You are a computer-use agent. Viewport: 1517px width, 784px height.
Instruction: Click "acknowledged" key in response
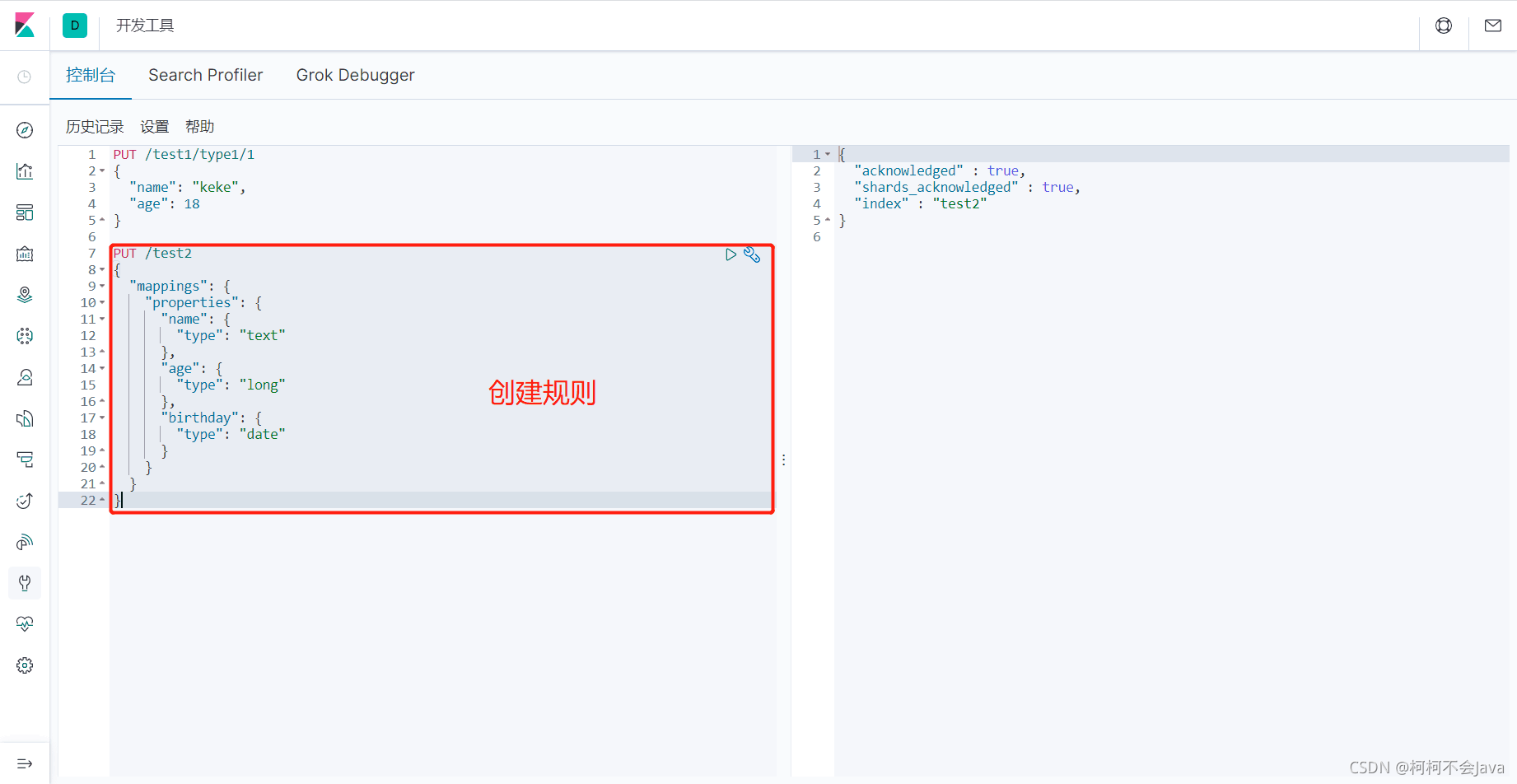pyautogui.click(x=908, y=171)
